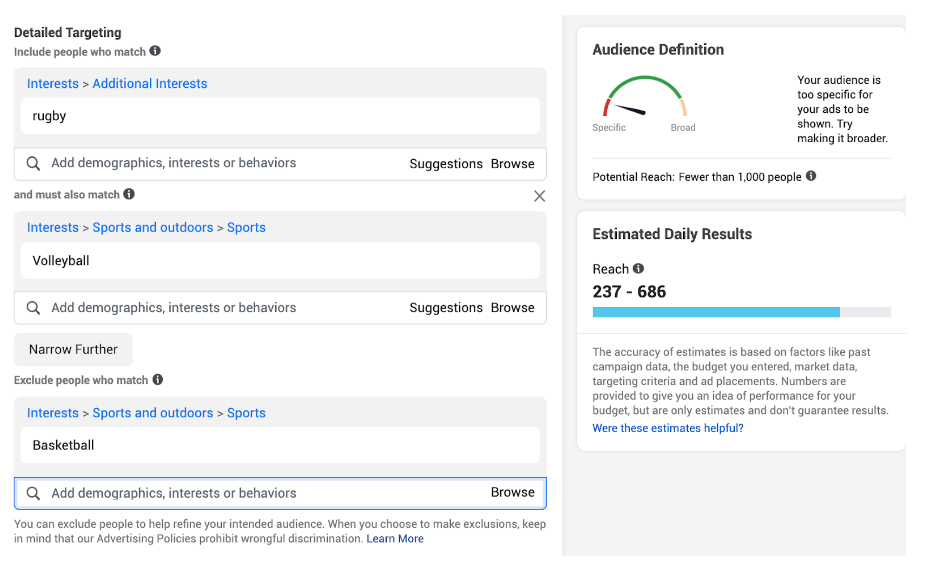Click the Audience Definition gauge meter

pyautogui.click(x=644, y=101)
